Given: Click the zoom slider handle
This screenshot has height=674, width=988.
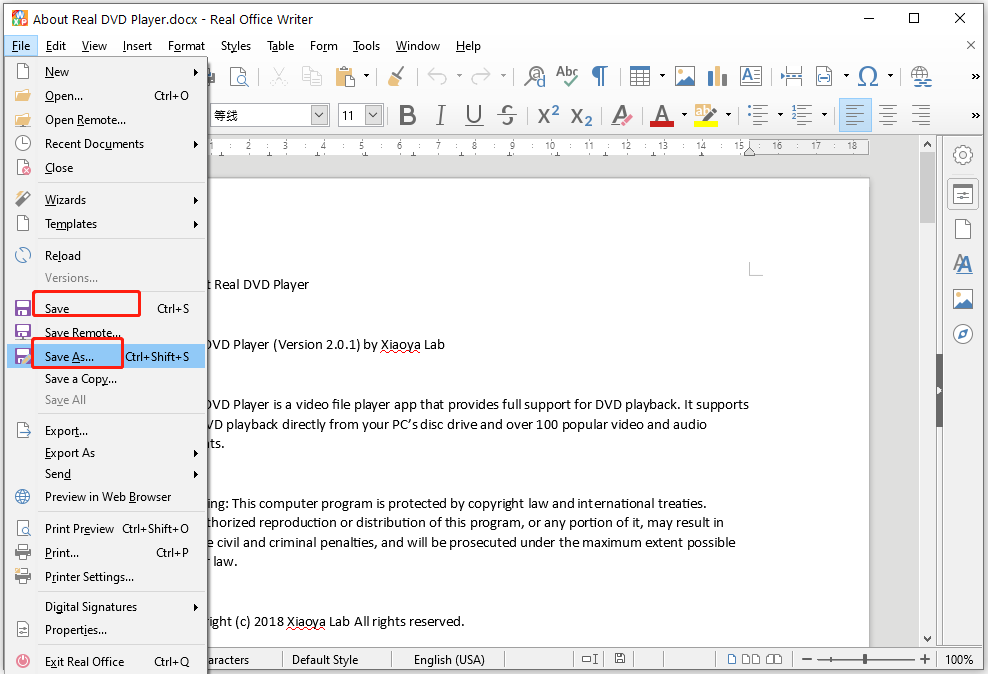Looking at the screenshot, I should point(864,659).
